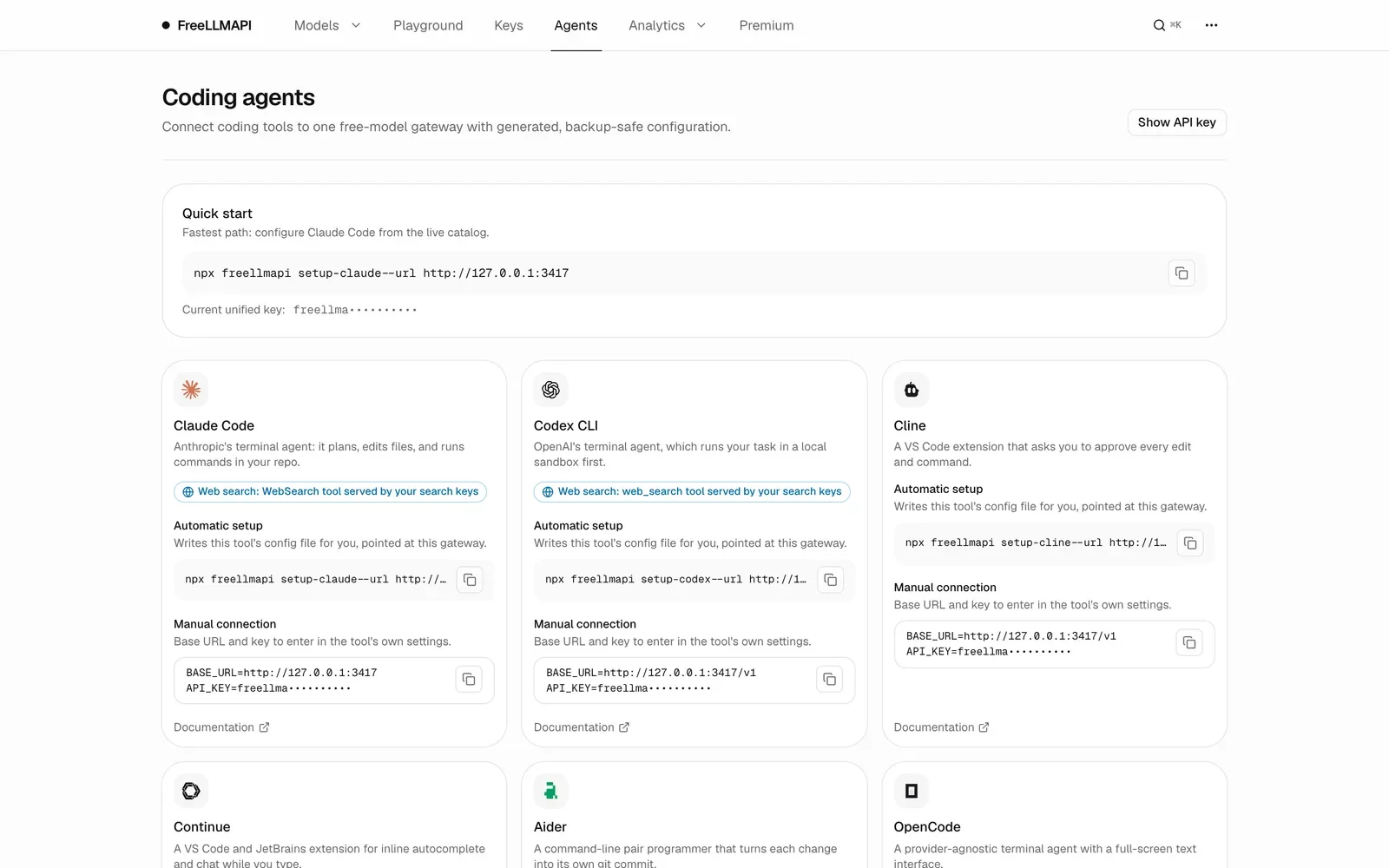Go to the Playground tab
This screenshot has width=1389, height=868.
pyautogui.click(x=428, y=25)
